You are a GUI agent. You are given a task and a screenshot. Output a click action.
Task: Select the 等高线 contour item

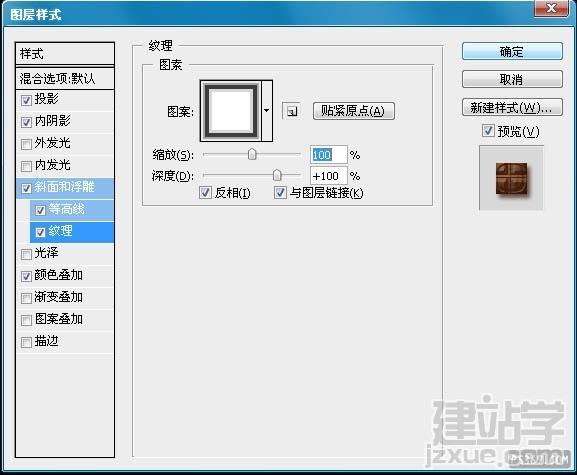[72, 210]
